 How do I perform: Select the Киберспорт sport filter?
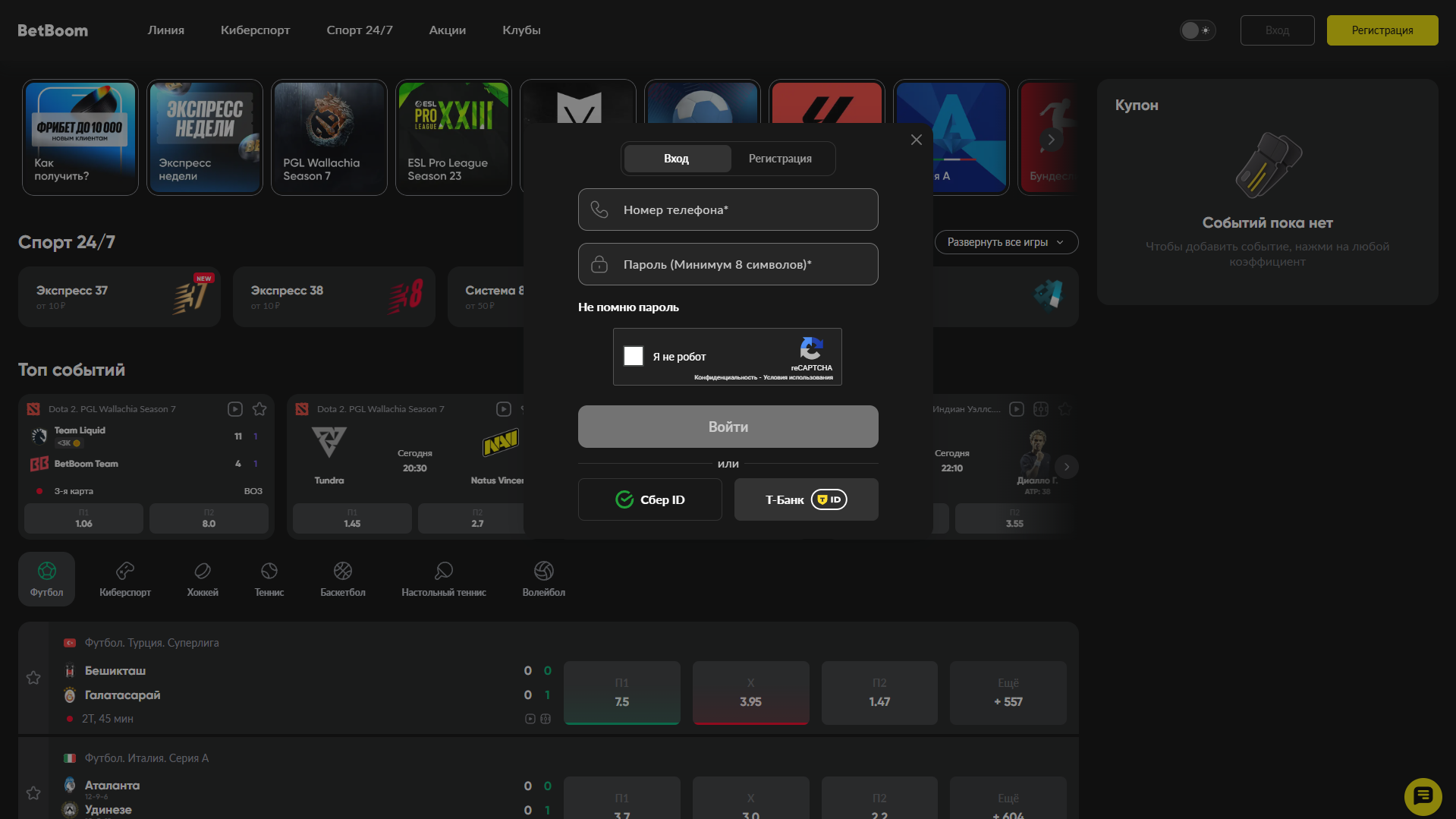(x=125, y=579)
